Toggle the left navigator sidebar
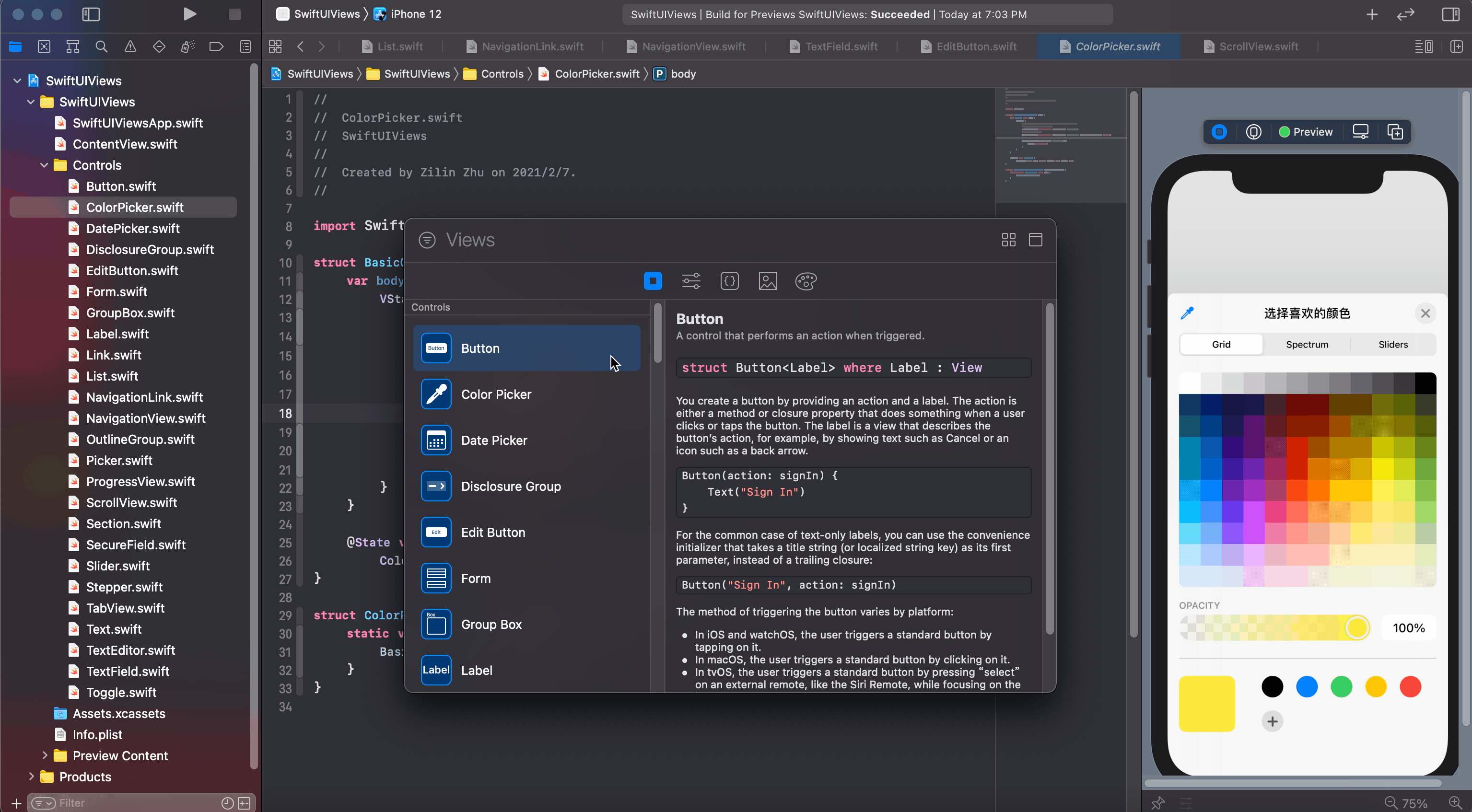 click(x=91, y=14)
